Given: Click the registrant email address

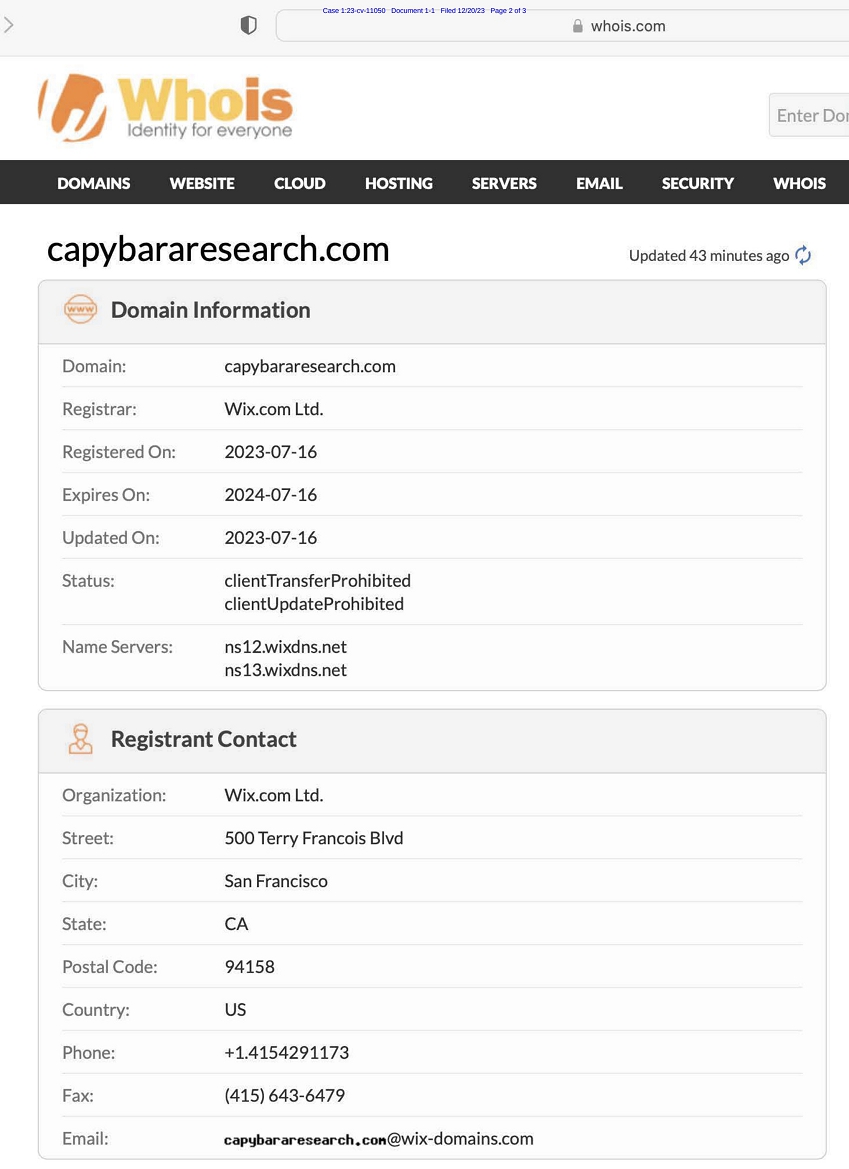Looking at the screenshot, I should (x=379, y=1139).
